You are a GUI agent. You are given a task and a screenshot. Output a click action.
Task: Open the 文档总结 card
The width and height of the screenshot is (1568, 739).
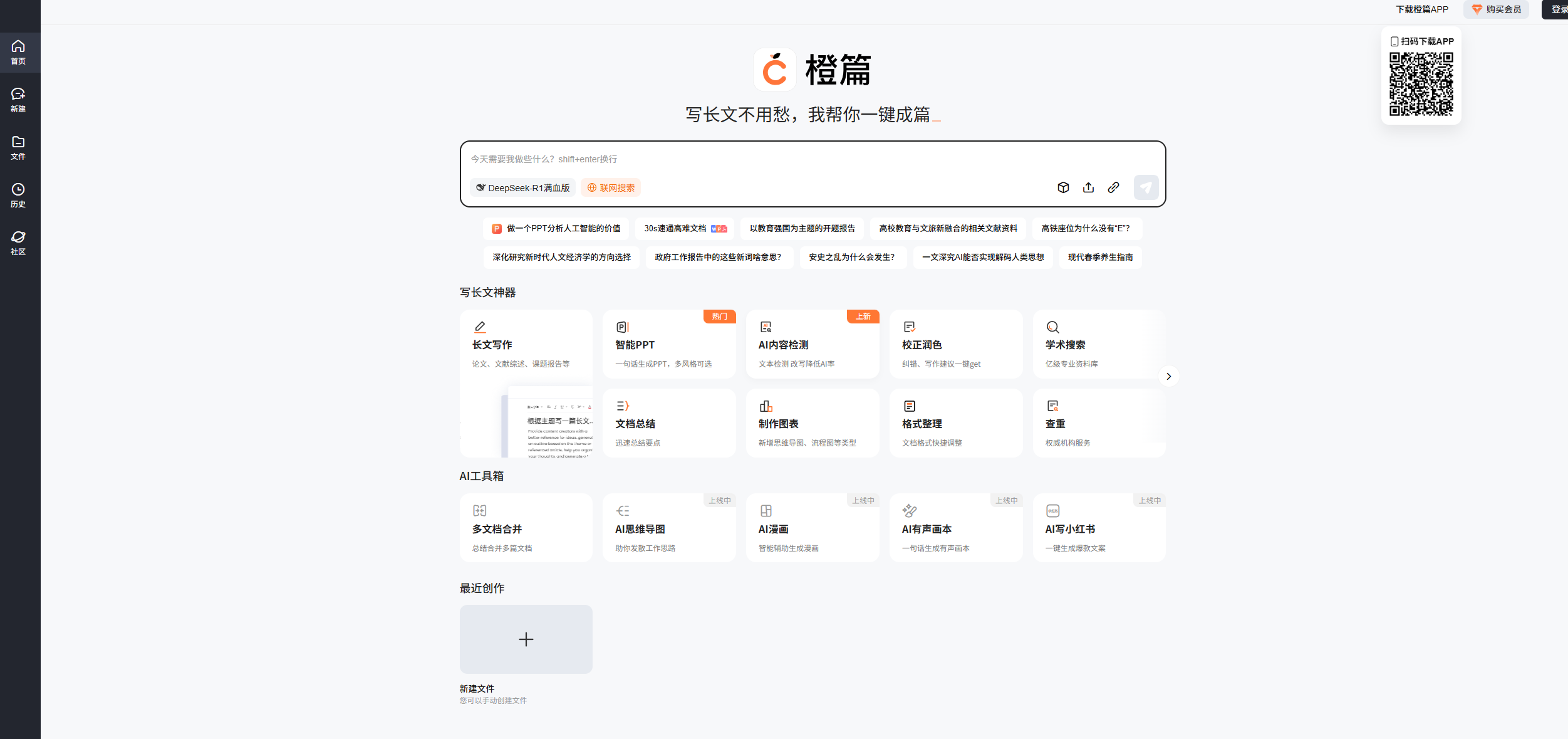point(669,423)
